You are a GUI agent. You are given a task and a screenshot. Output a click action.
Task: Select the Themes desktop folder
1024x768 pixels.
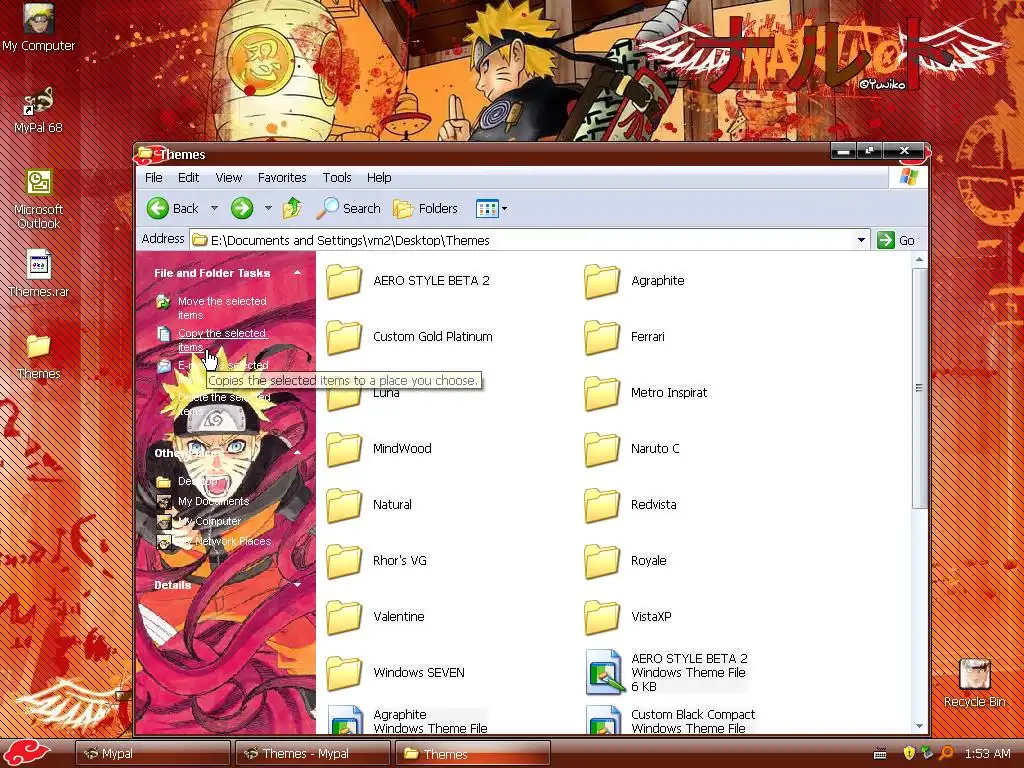(x=39, y=356)
